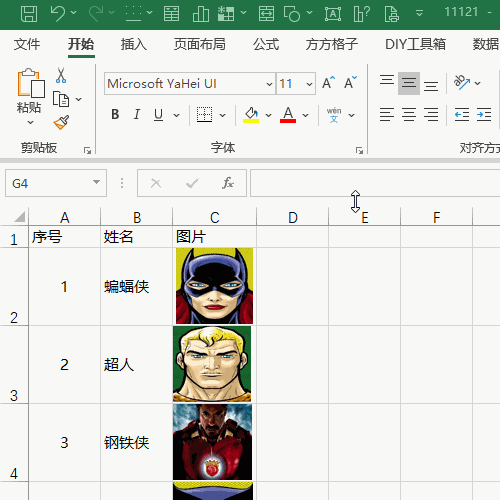Click the 粘贴 paste clipboard icon
This screenshot has width=500, height=500.
(31, 83)
